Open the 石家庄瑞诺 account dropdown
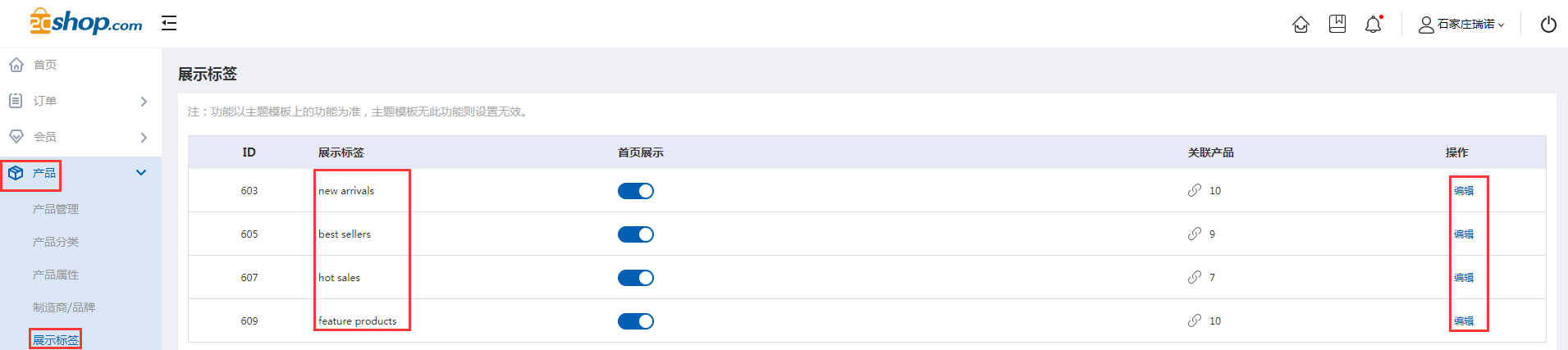The width and height of the screenshot is (1568, 350). pos(1462,24)
